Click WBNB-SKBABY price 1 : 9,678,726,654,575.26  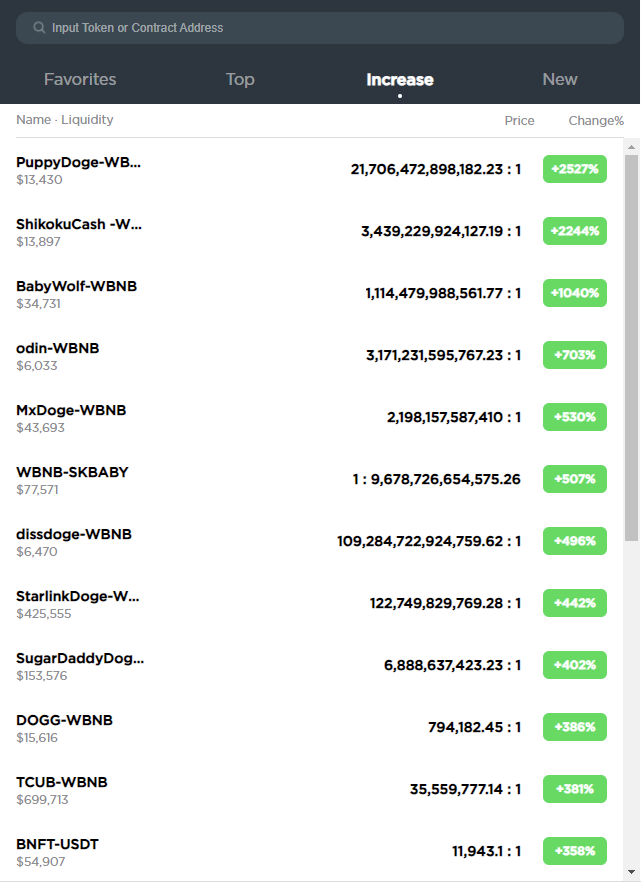pos(436,479)
